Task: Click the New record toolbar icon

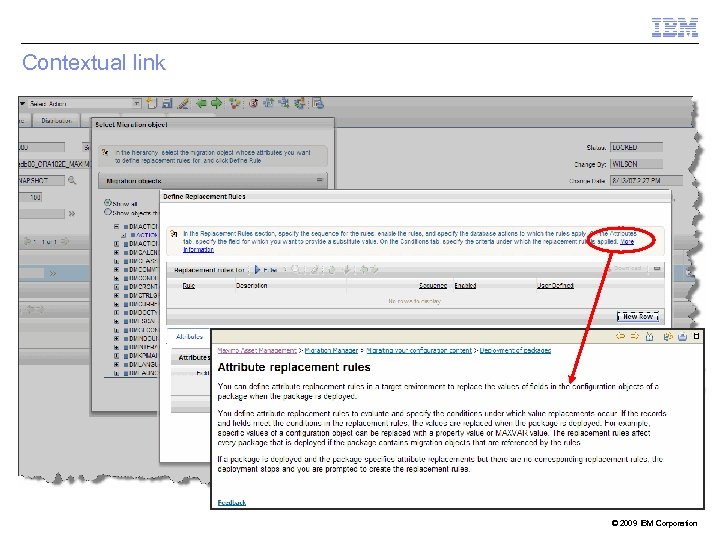Action: [152, 103]
